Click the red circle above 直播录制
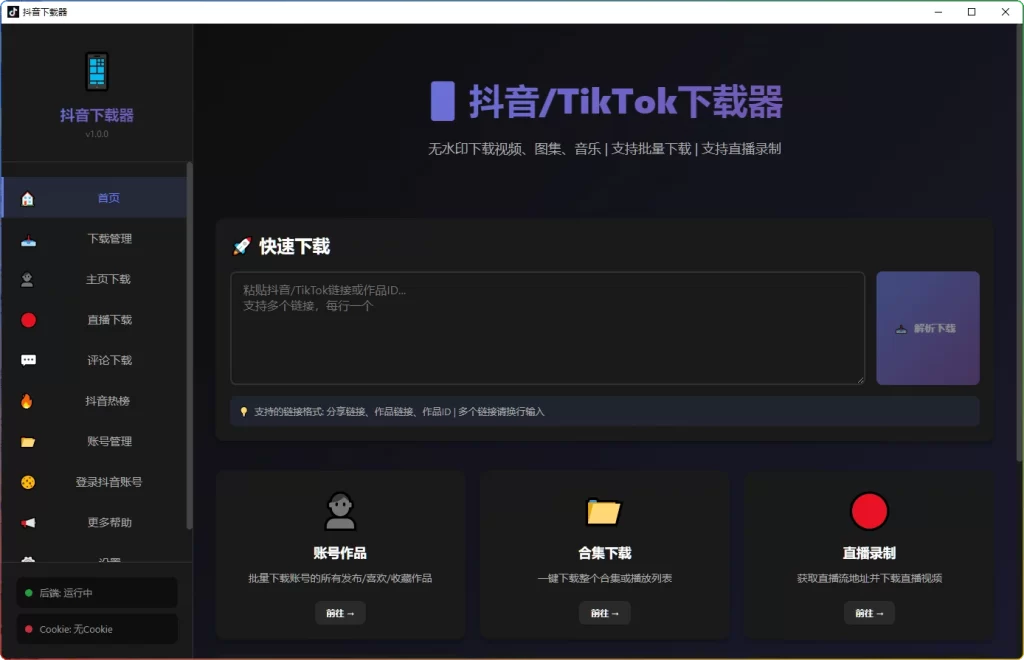Image resolution: width=1024 pixels, height=660 pixels. (x=869, y=511)
